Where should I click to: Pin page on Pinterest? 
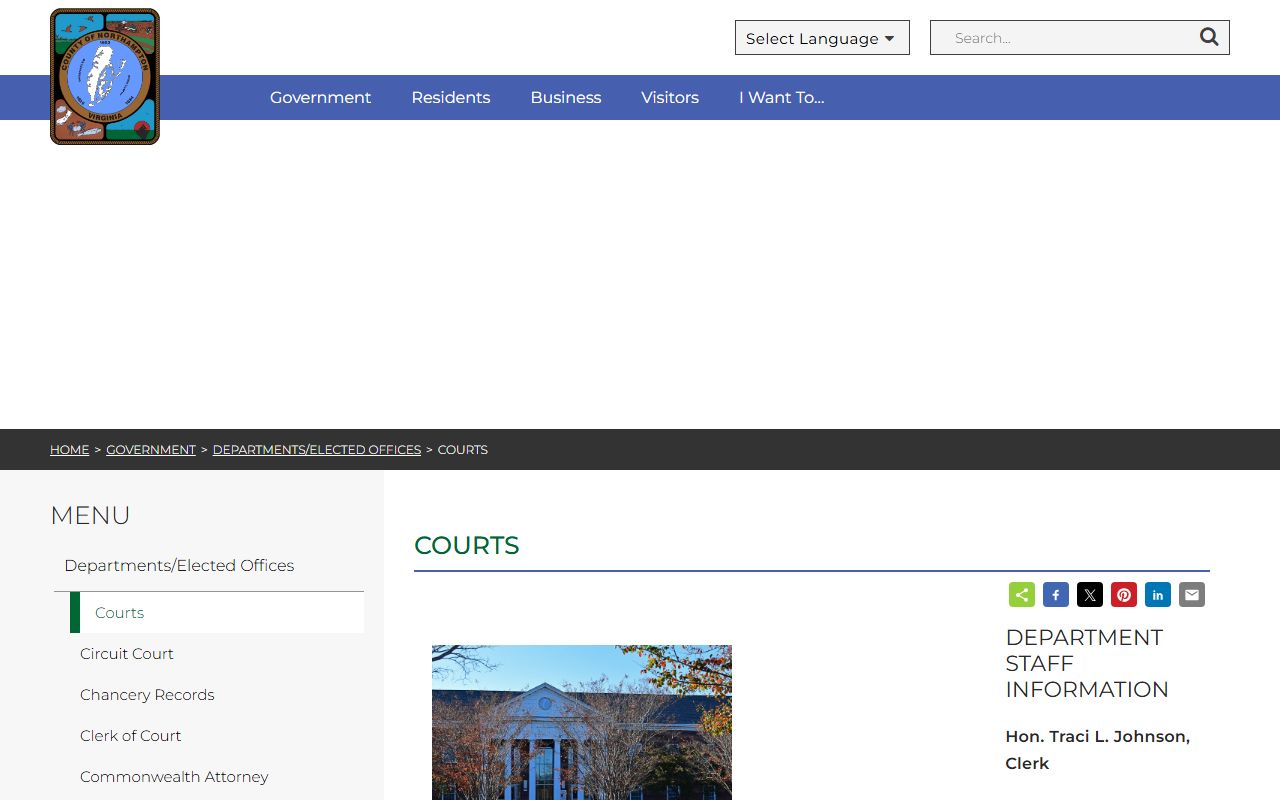(x=1124, y=595)
